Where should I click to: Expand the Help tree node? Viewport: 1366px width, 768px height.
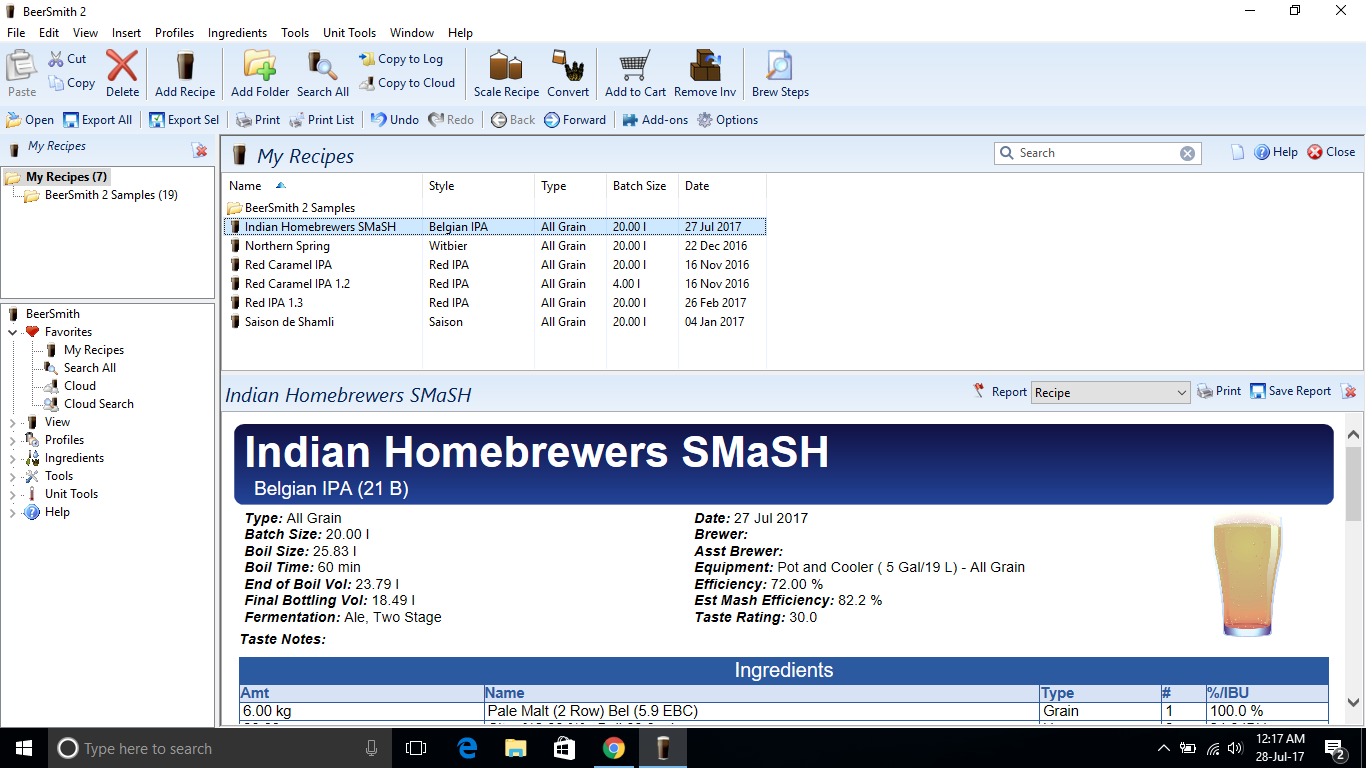coord(13,512)
